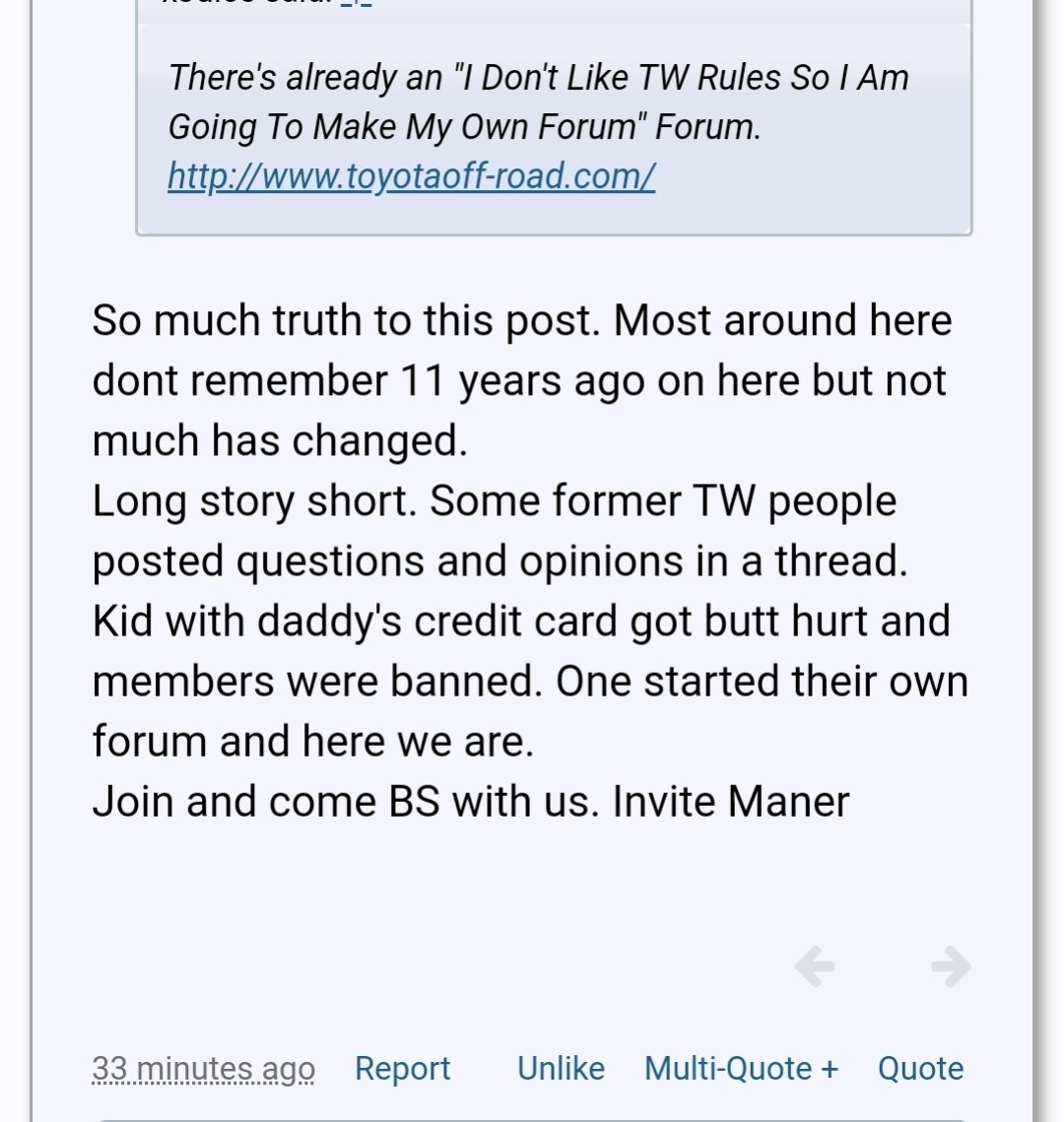Report this post
This screenshot has height=1122, width=1064.
(403, 1069)
